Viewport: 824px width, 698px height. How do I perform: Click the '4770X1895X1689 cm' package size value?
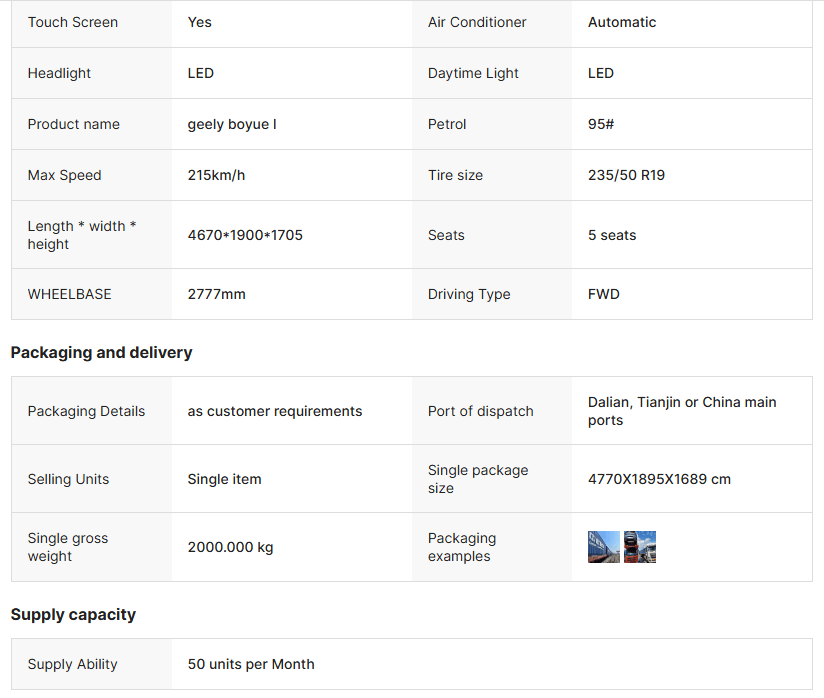pos(659,479)
